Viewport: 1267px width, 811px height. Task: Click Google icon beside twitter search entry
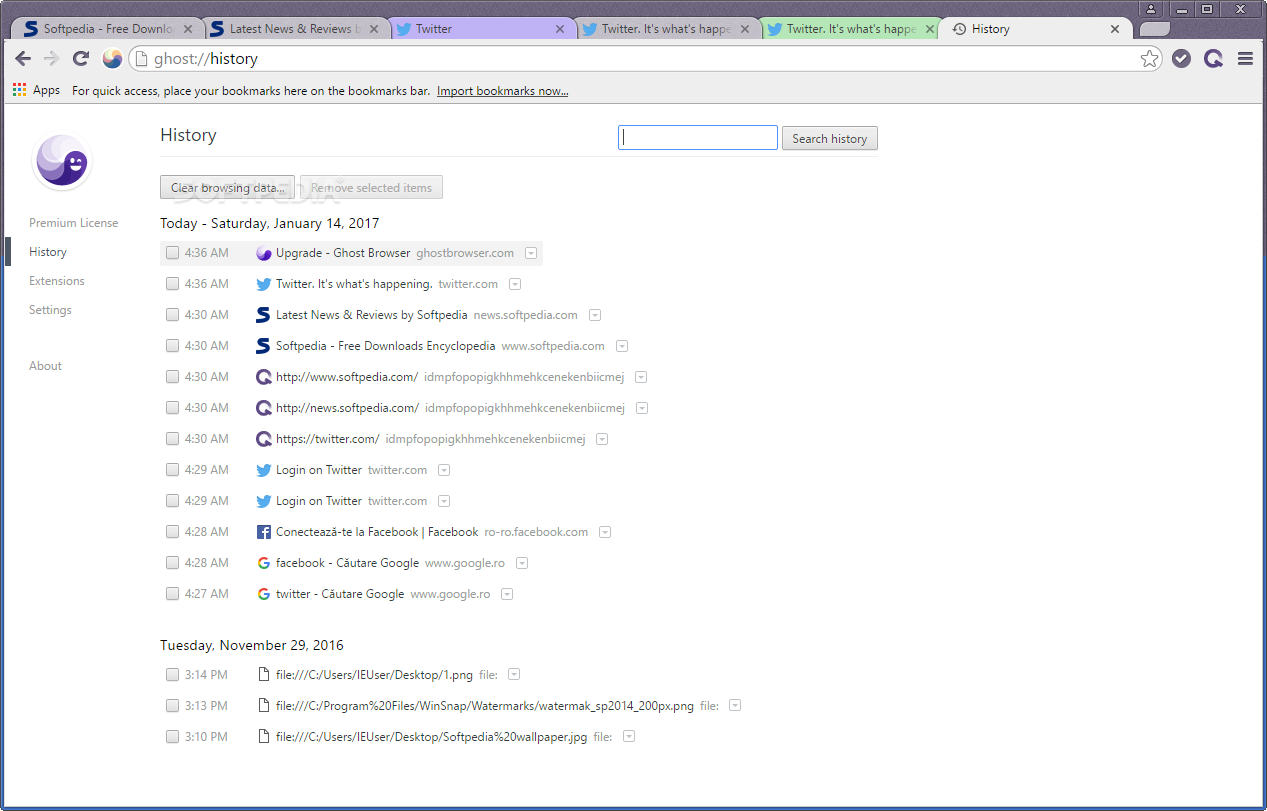pyautogui.click(x=264, y=594)
